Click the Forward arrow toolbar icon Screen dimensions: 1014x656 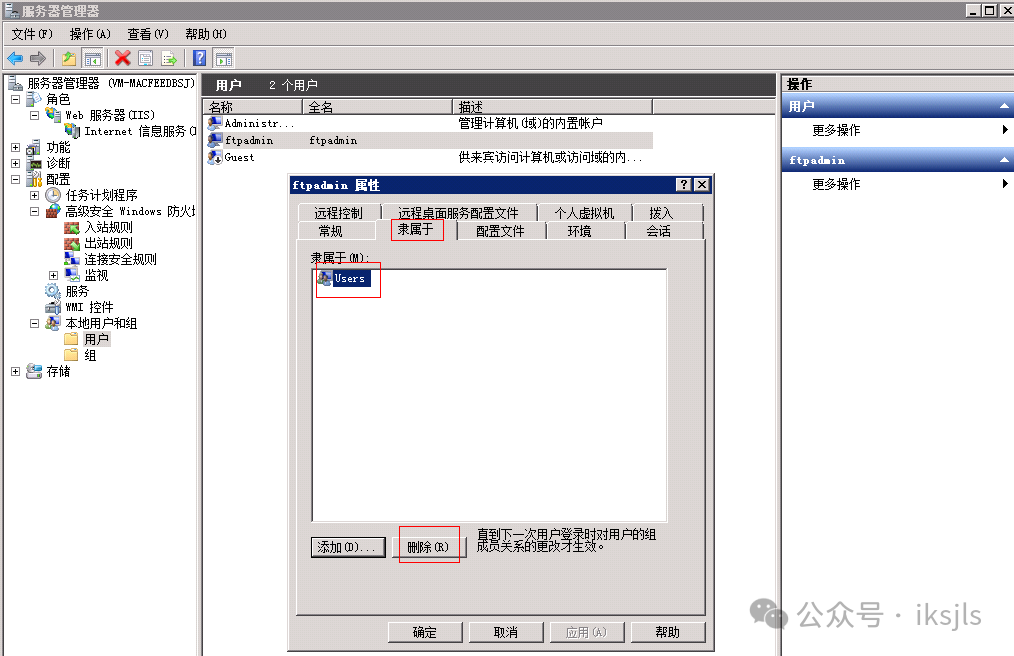point(38,59)
